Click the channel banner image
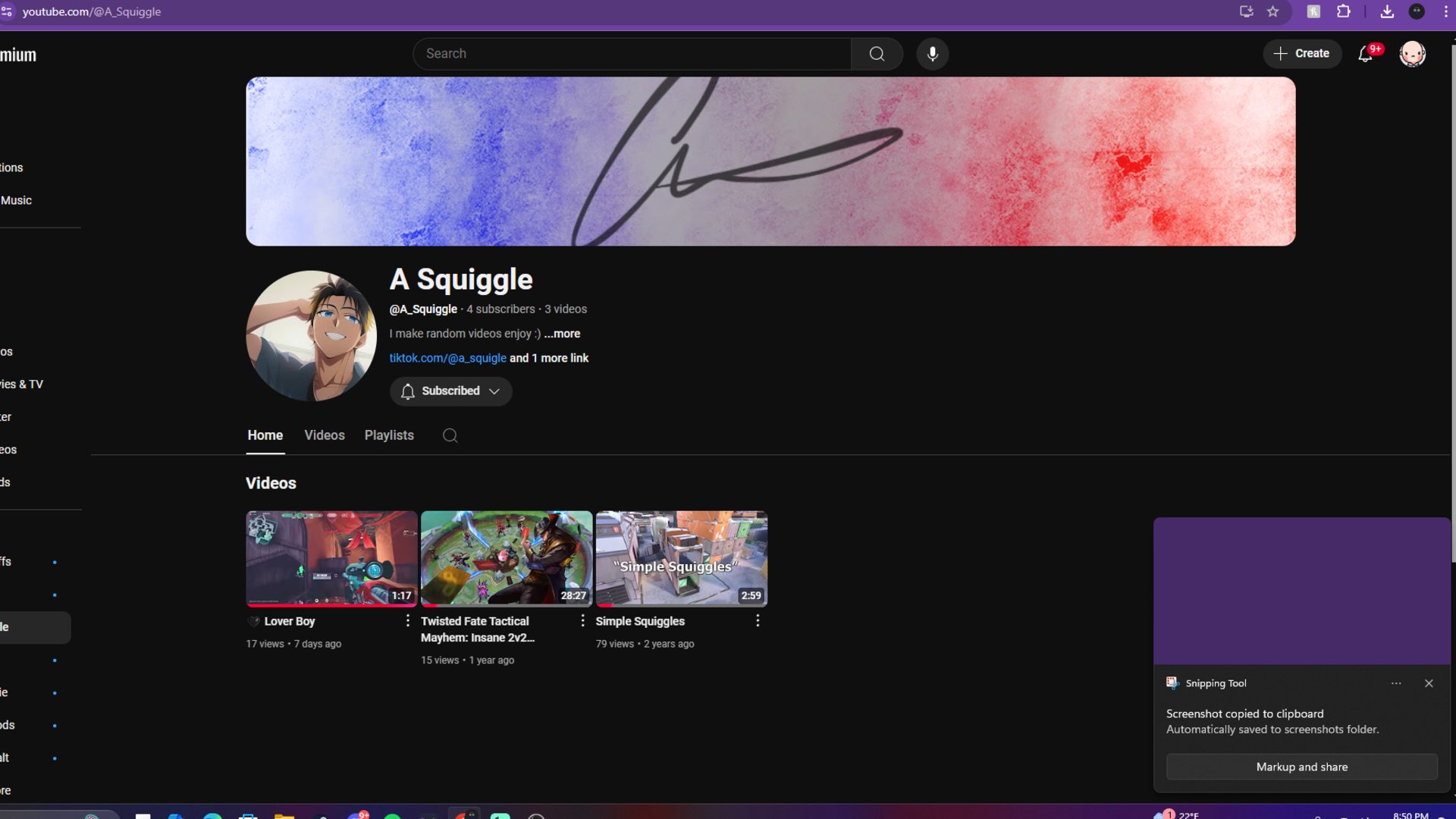Screen dimensions: 1456x819 (x=770, y=162)
